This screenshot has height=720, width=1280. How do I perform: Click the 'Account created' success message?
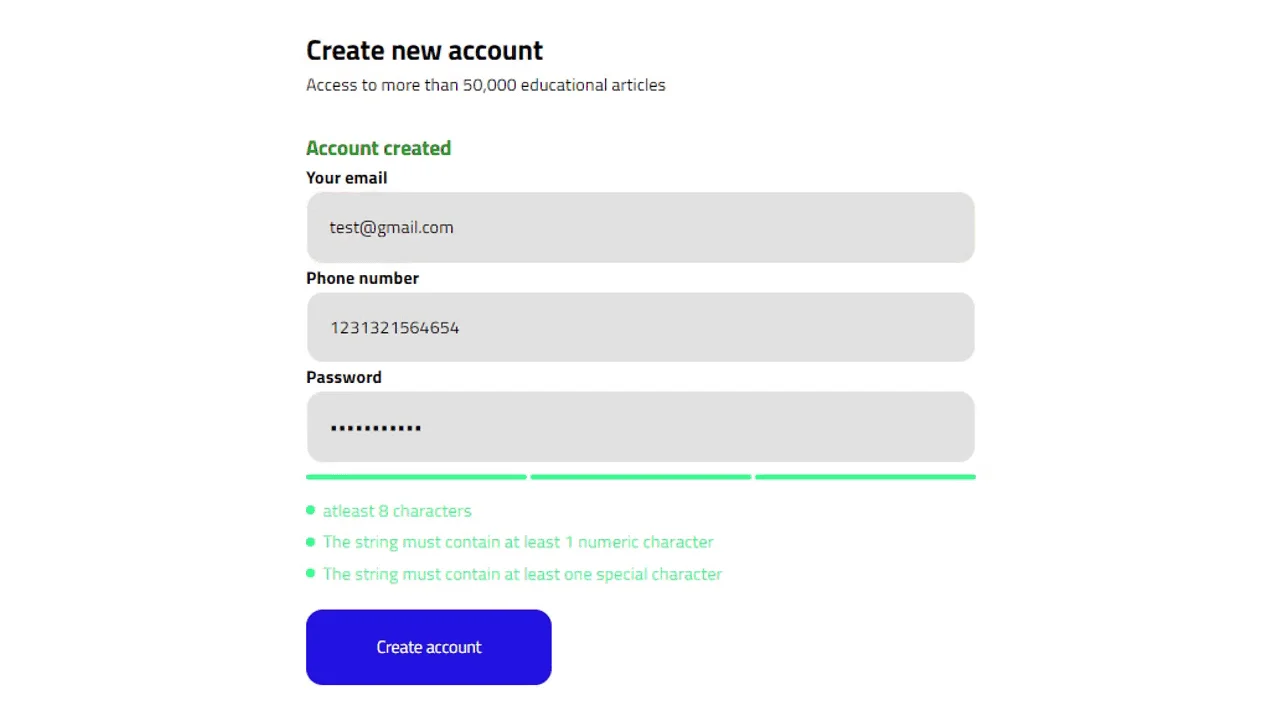[378, 148]
